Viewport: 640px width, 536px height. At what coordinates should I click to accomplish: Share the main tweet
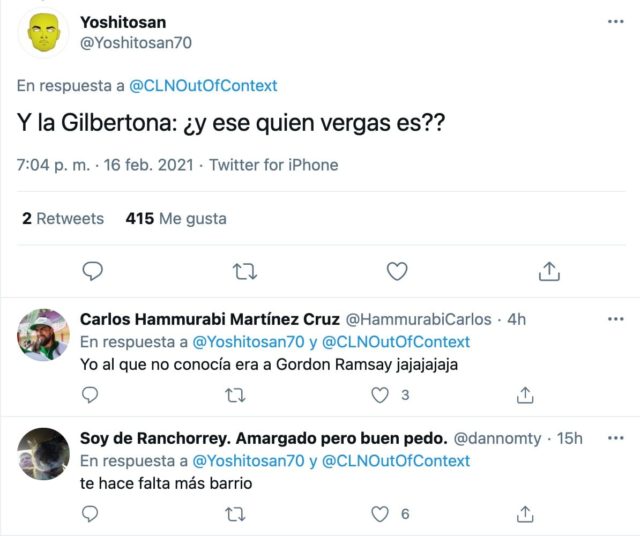548,270
